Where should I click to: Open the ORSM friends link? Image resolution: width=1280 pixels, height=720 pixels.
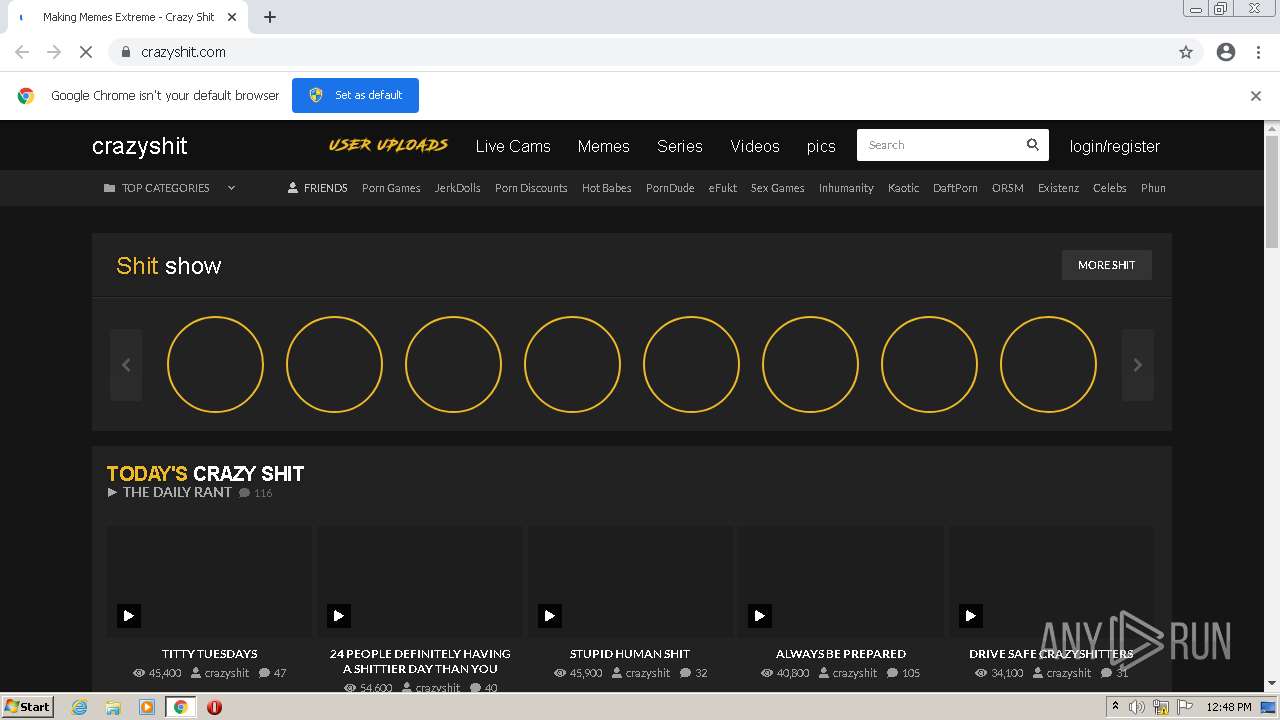(x=1008, y=188)
